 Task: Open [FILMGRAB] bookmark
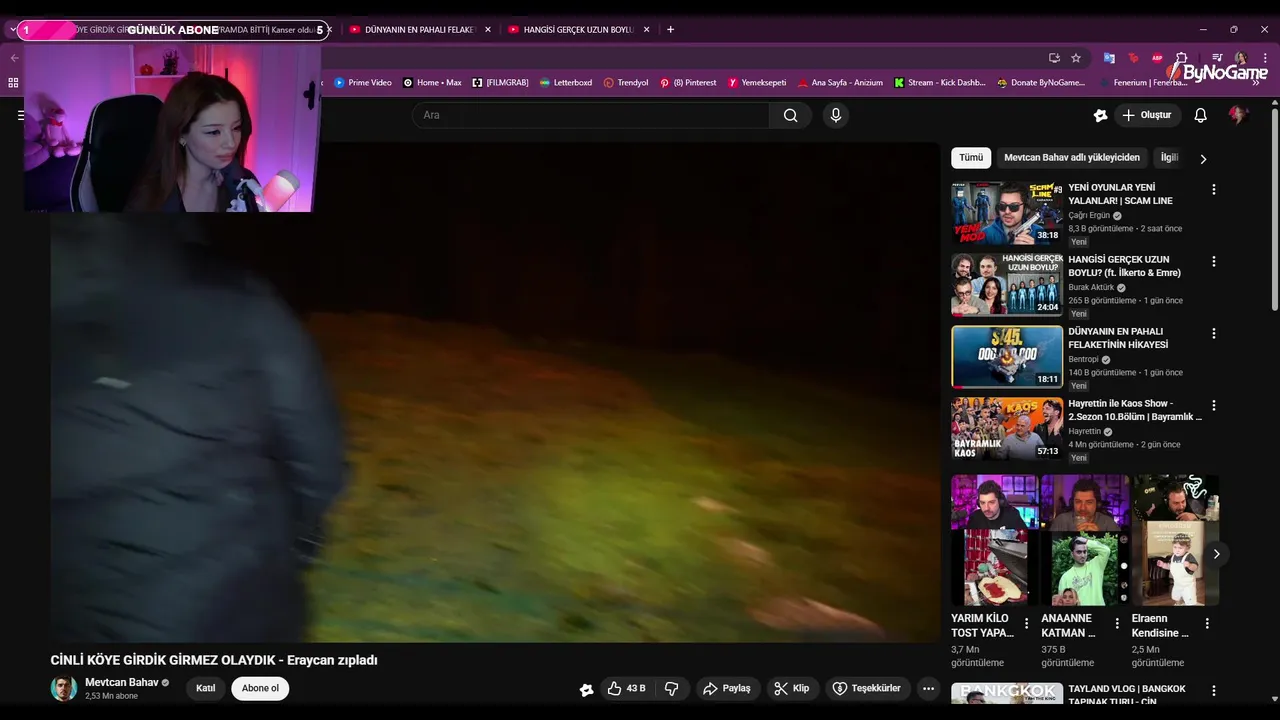click(500, 83)
